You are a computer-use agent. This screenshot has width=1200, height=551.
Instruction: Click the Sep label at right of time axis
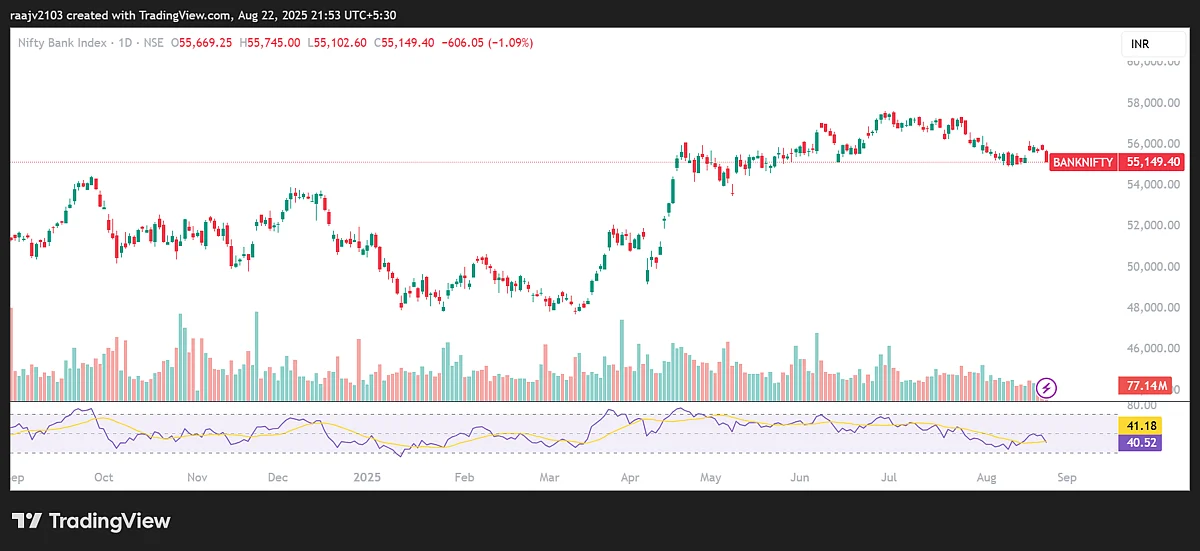[x=1066, y=479]
